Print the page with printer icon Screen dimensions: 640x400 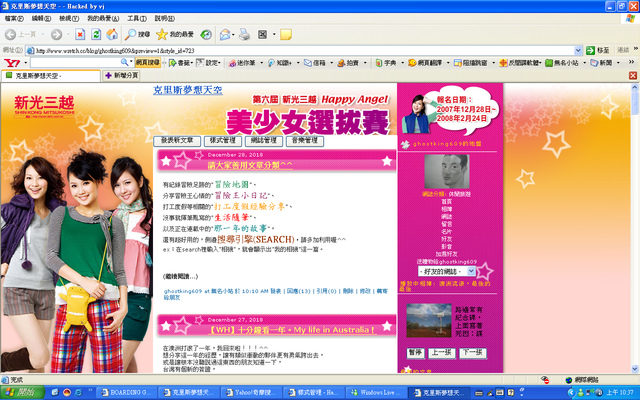point(244,35)
